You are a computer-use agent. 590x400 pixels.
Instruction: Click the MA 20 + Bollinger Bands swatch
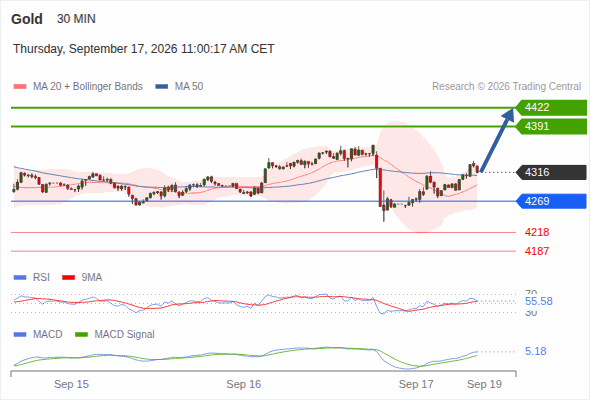20,87
